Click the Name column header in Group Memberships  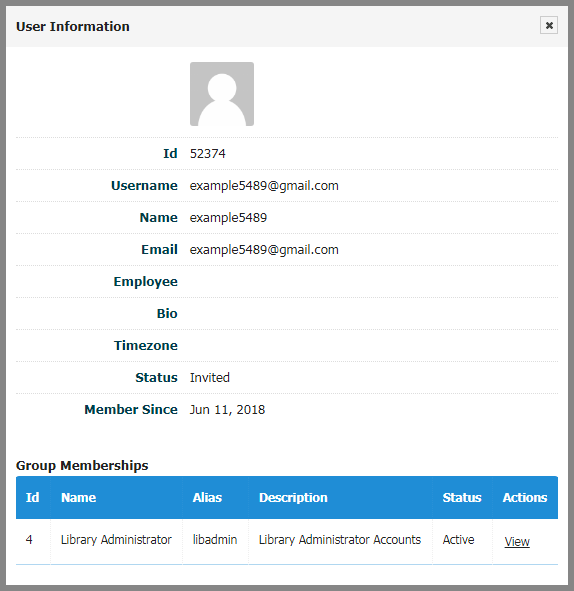pyautogui.click(x=116, y=498)
